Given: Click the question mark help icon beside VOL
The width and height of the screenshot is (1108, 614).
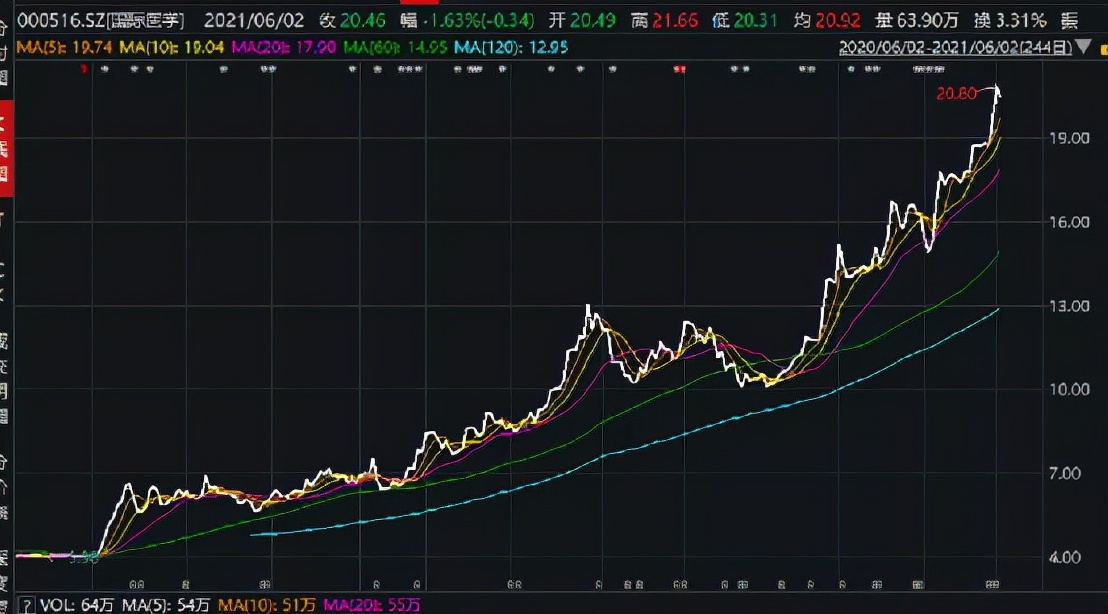Looking at the screenshot, I should pos(27,605).
